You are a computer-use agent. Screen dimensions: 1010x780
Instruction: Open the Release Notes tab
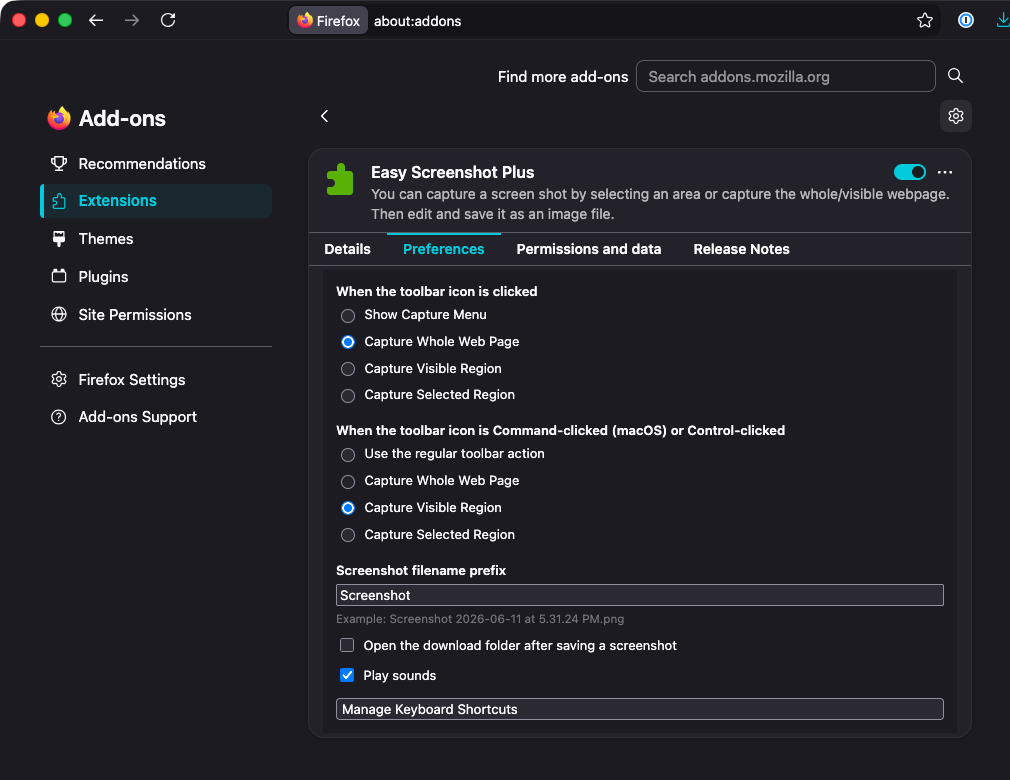pos(741,249)
